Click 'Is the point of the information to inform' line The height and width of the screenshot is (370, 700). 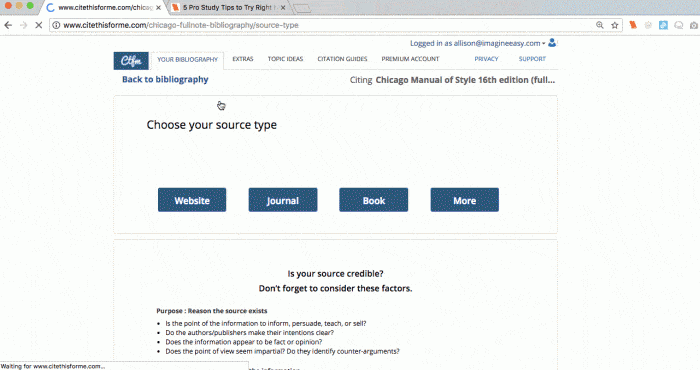[266, 323]
